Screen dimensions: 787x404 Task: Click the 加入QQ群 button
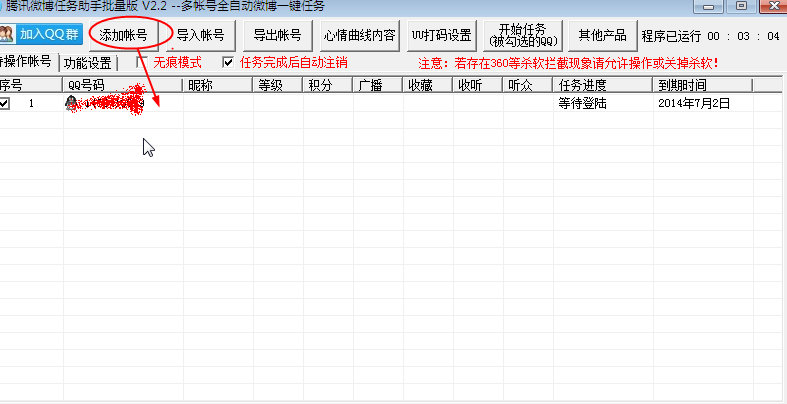(x=41, y=35)
